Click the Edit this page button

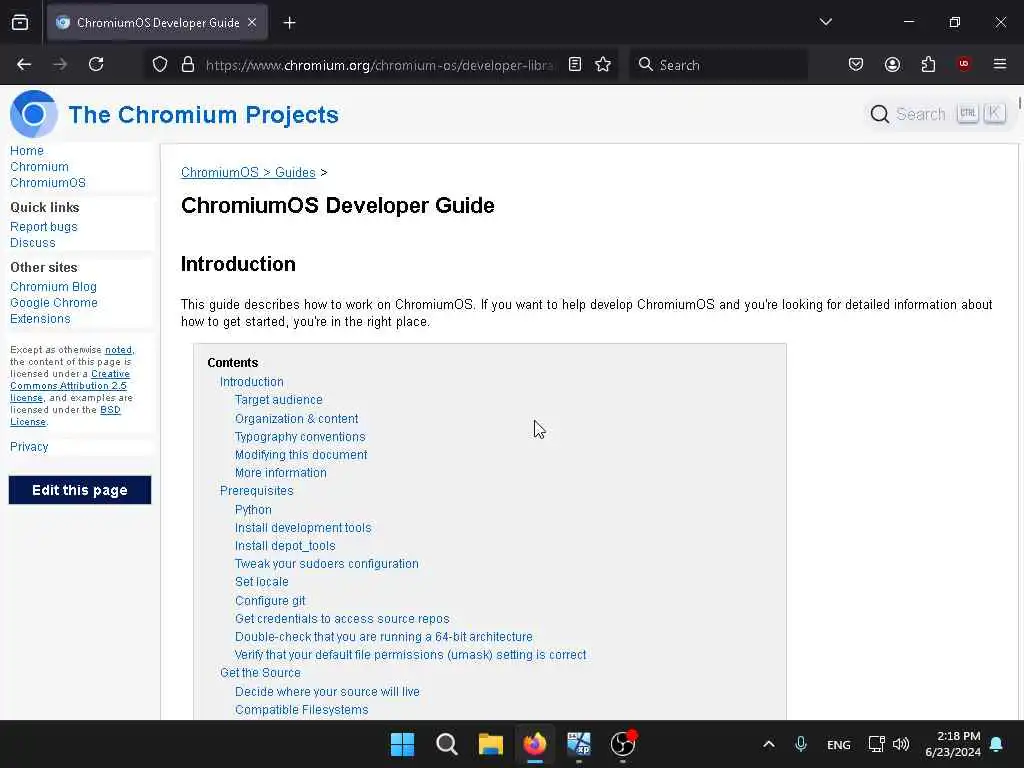click(80, 490)
